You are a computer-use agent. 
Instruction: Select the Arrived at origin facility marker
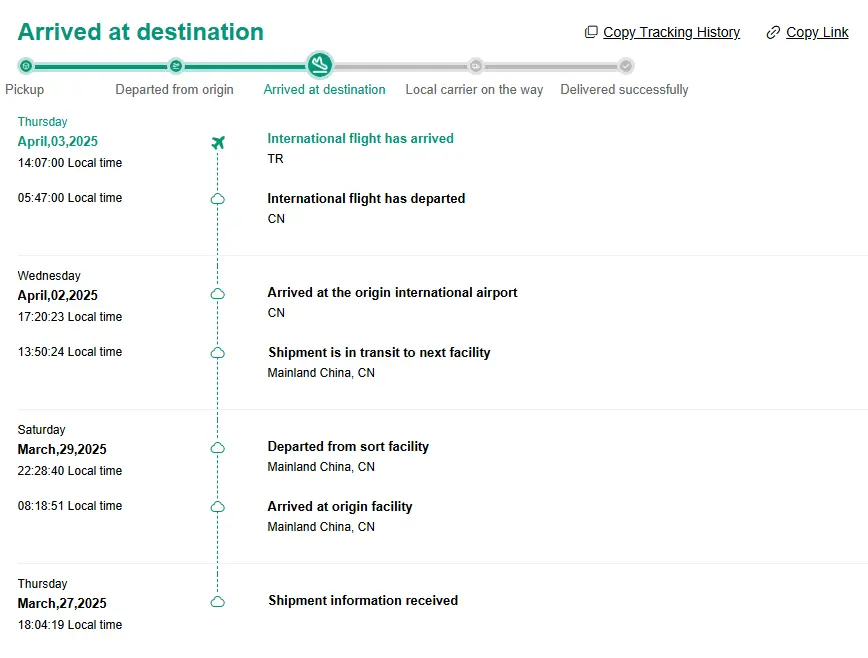[218, 506]
